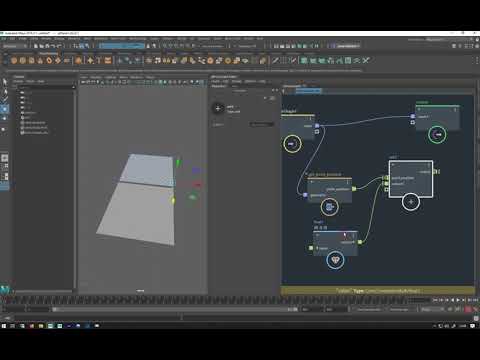The image size is (480, 360).
Task: Click the red X-axis handle of the manipulator
Action: (197, 184)
